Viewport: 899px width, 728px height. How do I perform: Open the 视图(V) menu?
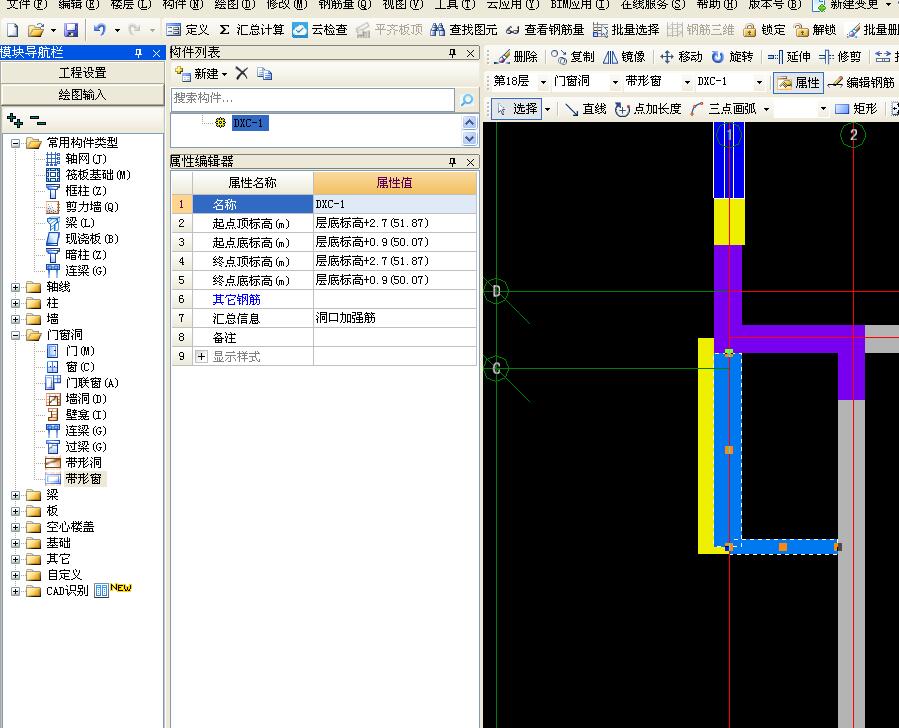(x=402, y=5)
